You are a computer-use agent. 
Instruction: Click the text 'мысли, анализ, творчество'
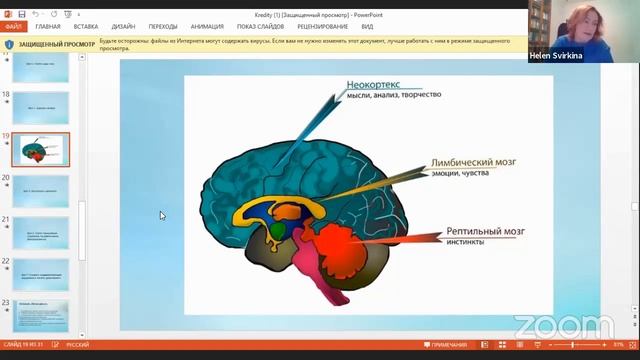click(x=394, y=95)
